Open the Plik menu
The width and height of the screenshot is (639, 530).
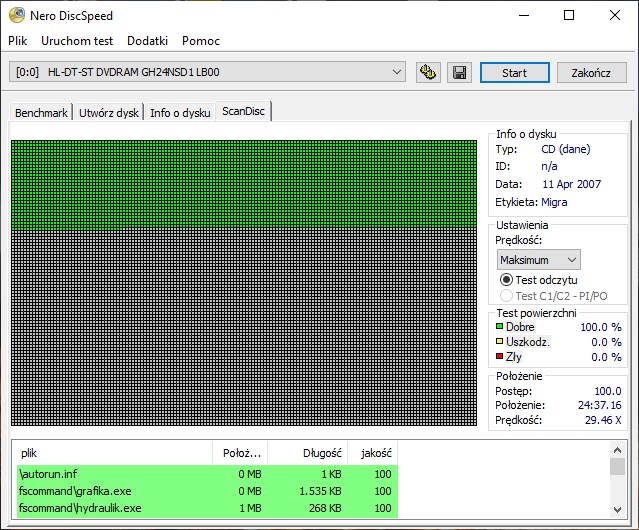tap(18, 41)
